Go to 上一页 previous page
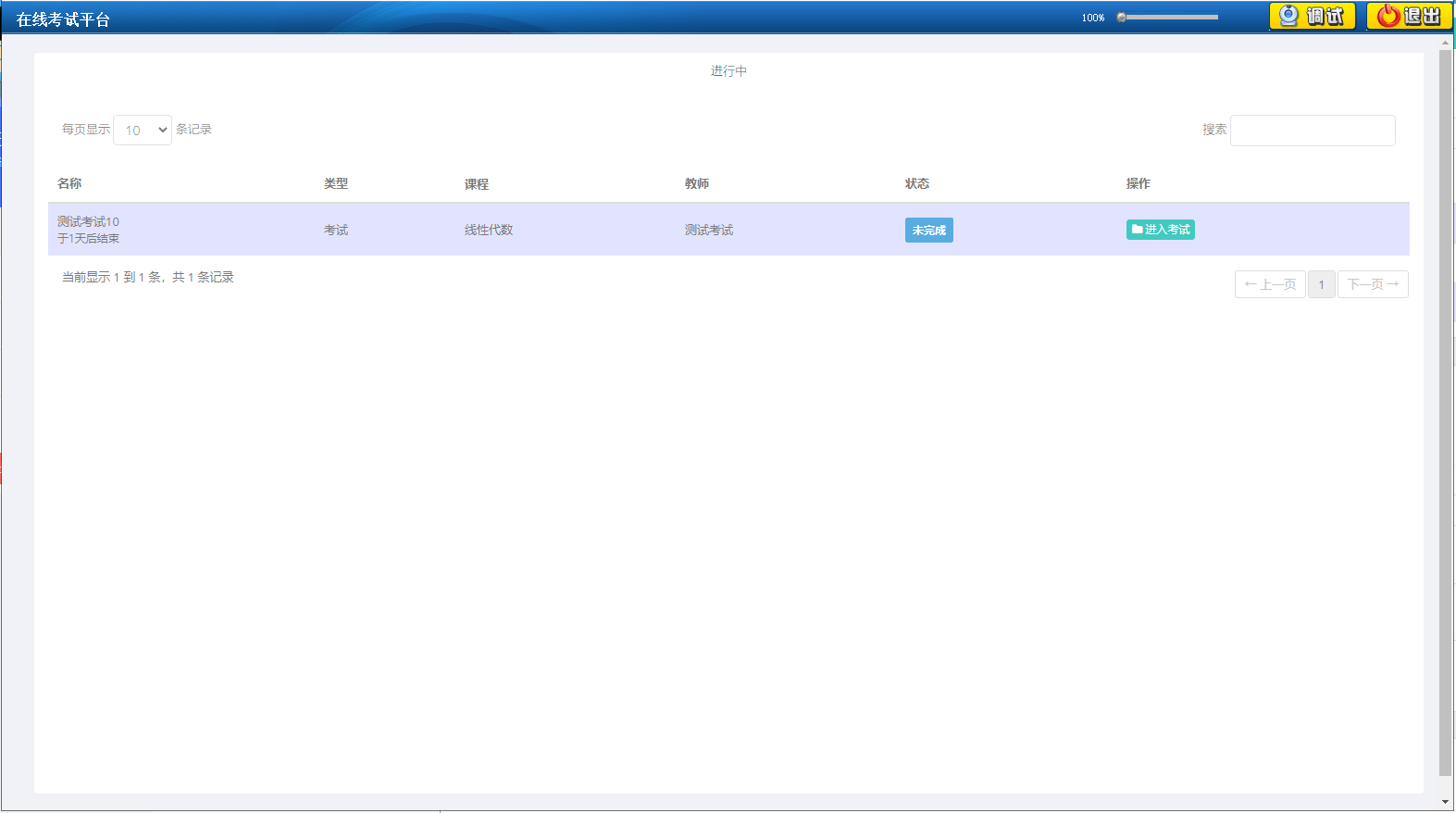1456x813 pixels. tap(1270, 284)
